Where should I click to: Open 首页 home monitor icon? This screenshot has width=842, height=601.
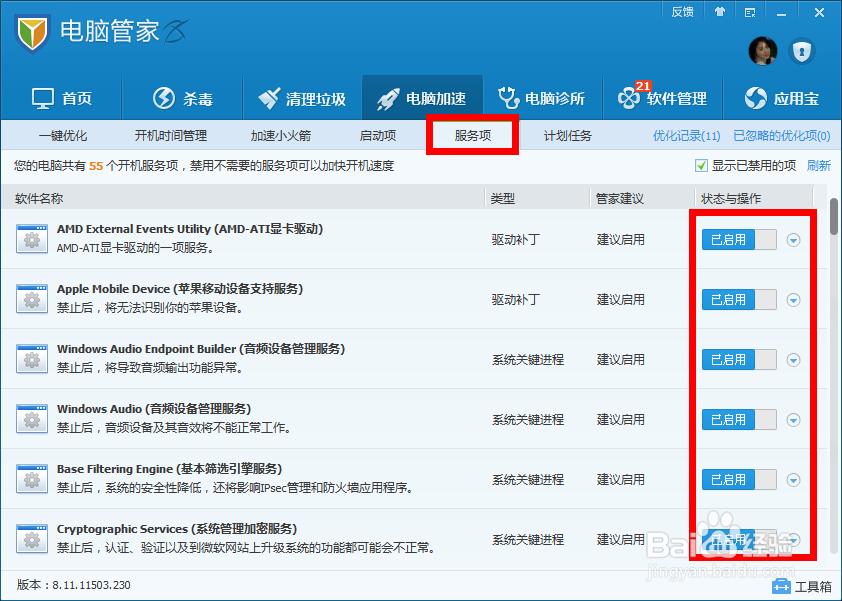[x=42, y=99]
